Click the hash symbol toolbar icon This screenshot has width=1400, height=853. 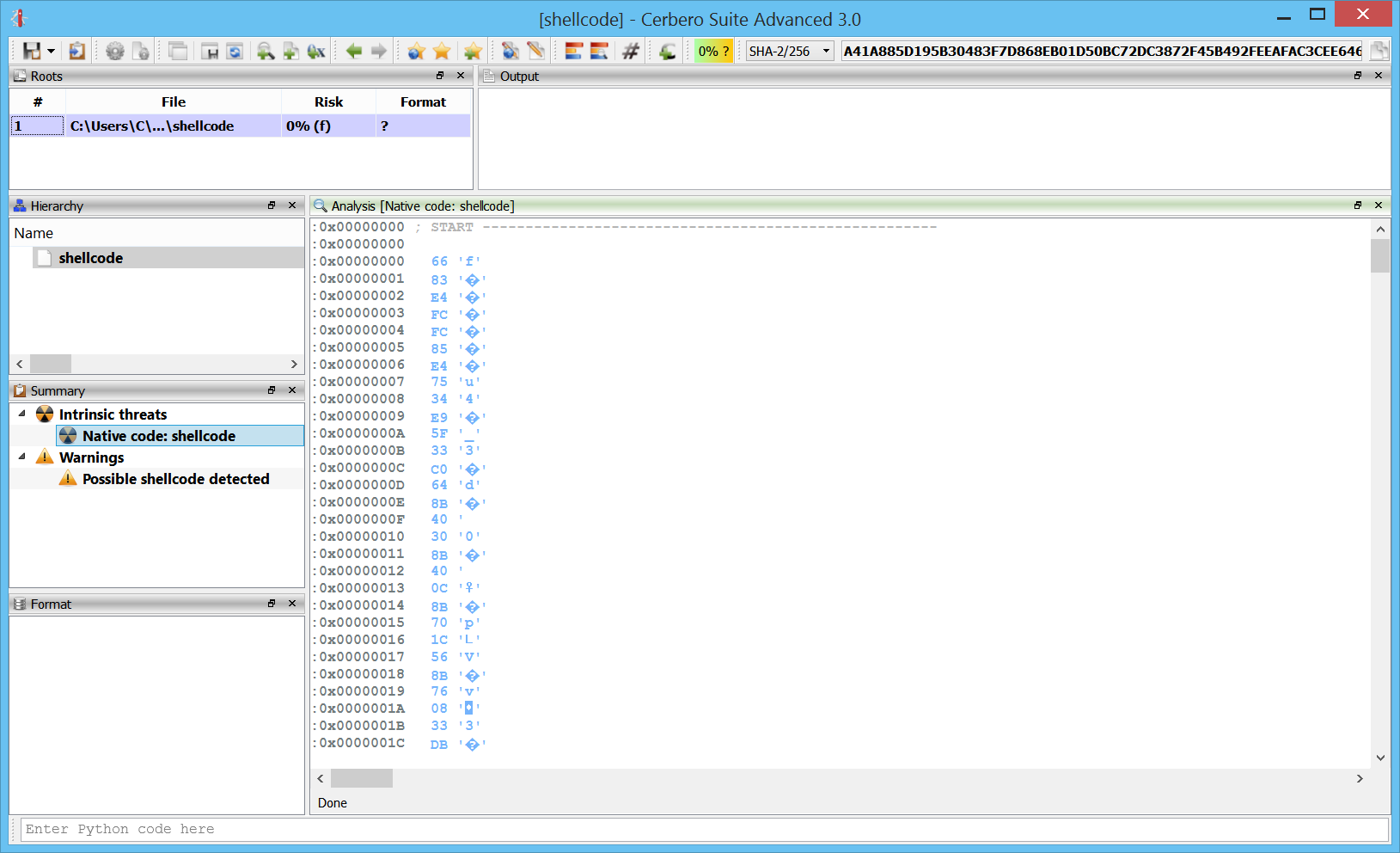(630, 52)
